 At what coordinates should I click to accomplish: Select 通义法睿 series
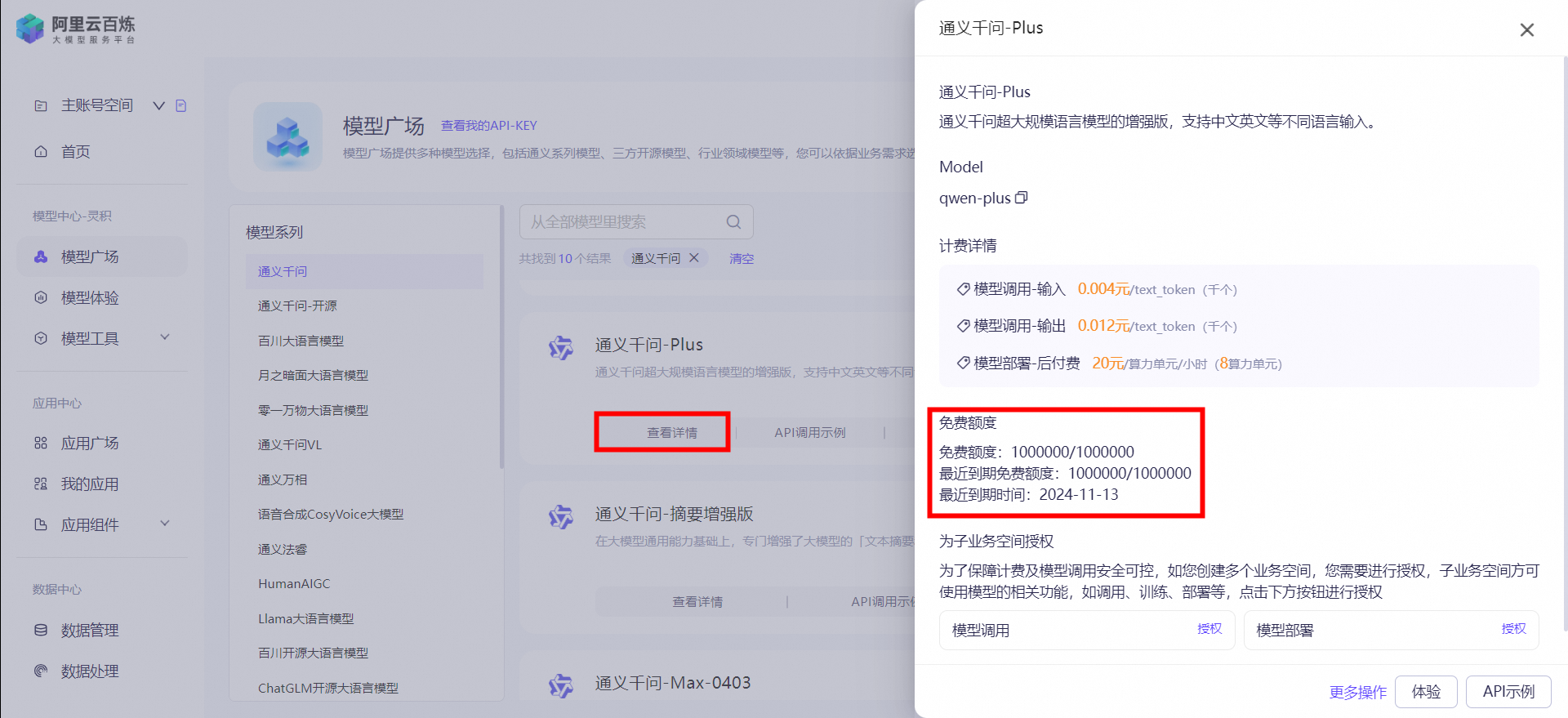(x=283, y=549)
